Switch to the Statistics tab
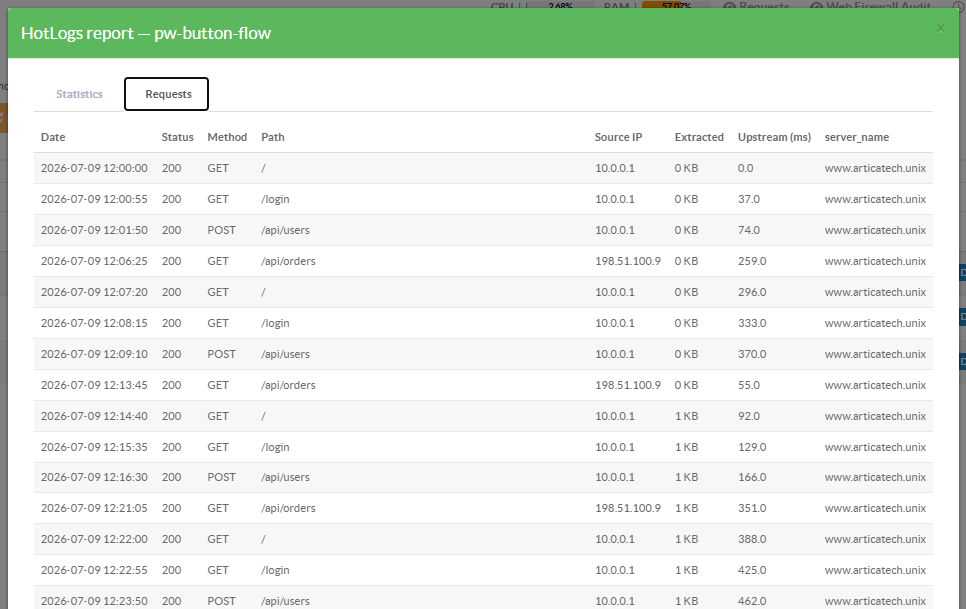Viewport: 966px width, 609px height. tap(79, 94)
